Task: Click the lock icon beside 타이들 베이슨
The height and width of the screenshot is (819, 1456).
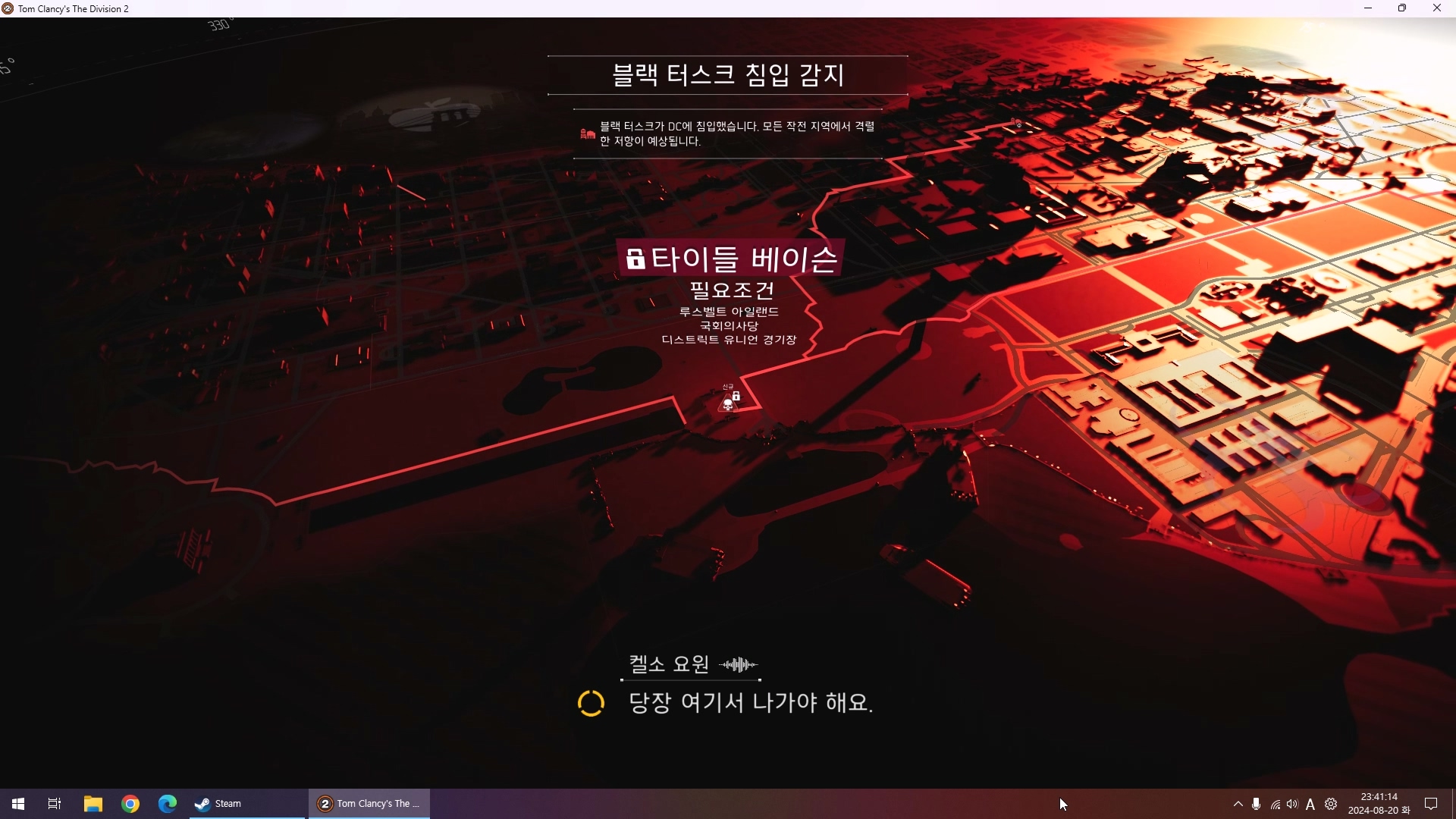Action: (x=635, y=259)
